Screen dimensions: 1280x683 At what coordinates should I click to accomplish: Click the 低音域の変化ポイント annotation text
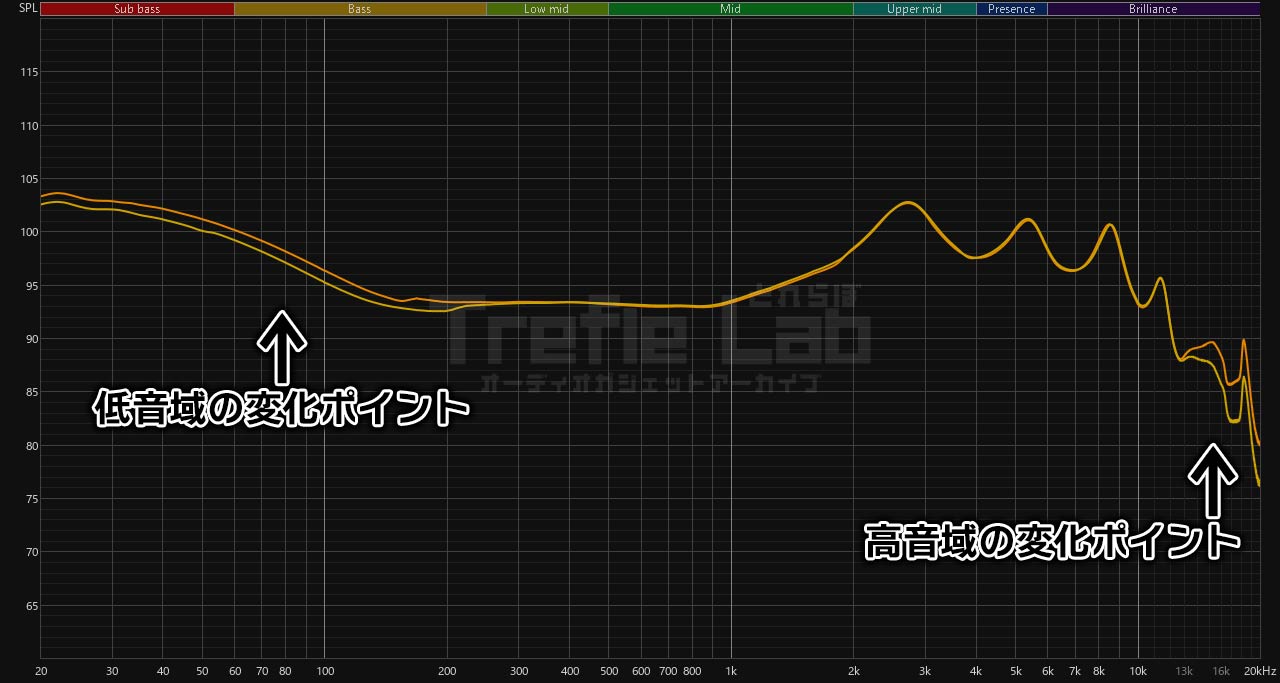pyautogui.click(x=281, y=409)
